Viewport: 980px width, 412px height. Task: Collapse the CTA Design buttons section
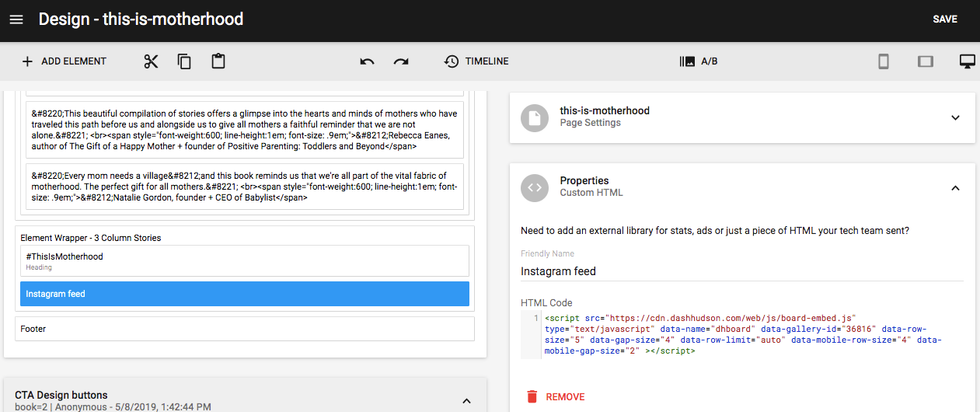coord(466,400)
